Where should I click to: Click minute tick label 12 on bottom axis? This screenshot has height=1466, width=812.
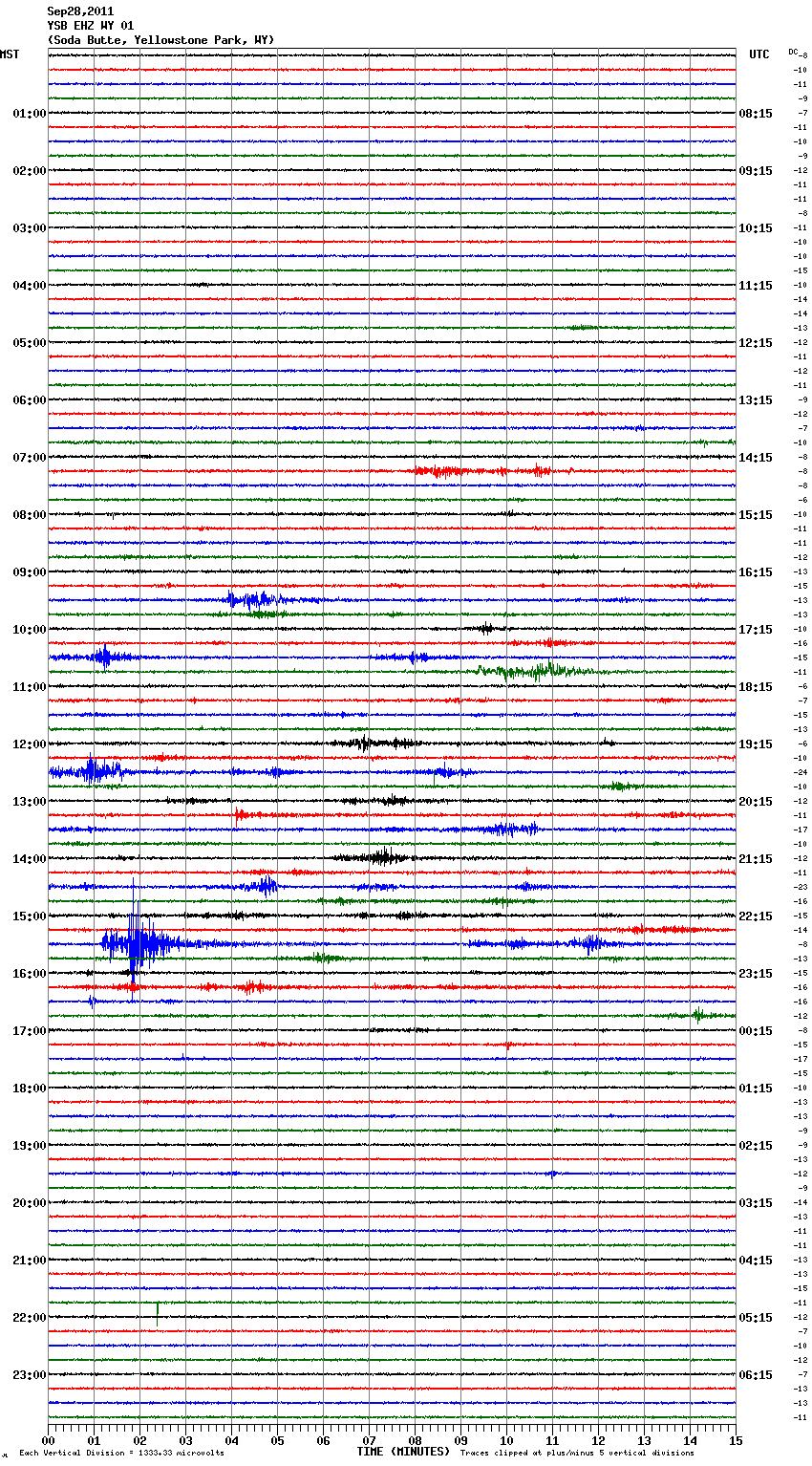point(598,1440)
